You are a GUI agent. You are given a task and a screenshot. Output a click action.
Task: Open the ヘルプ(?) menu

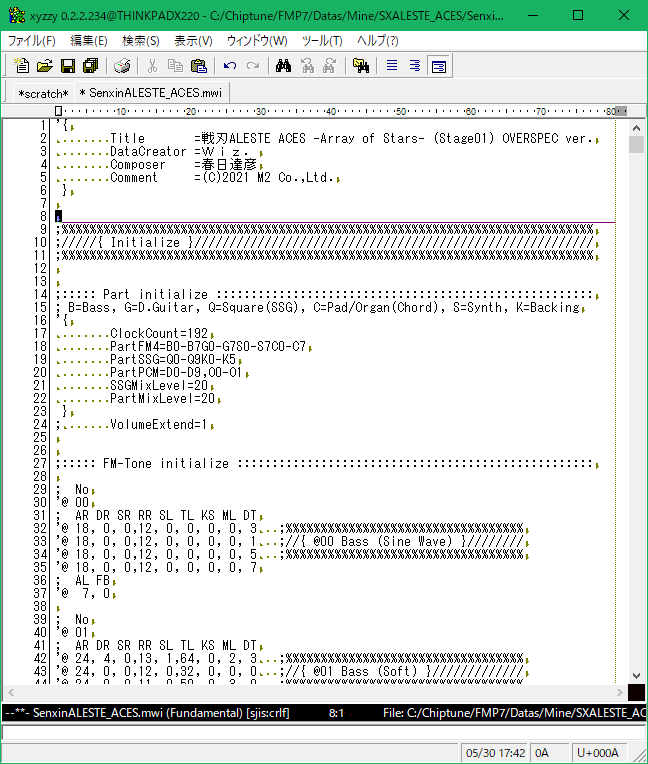coord(378,41)
